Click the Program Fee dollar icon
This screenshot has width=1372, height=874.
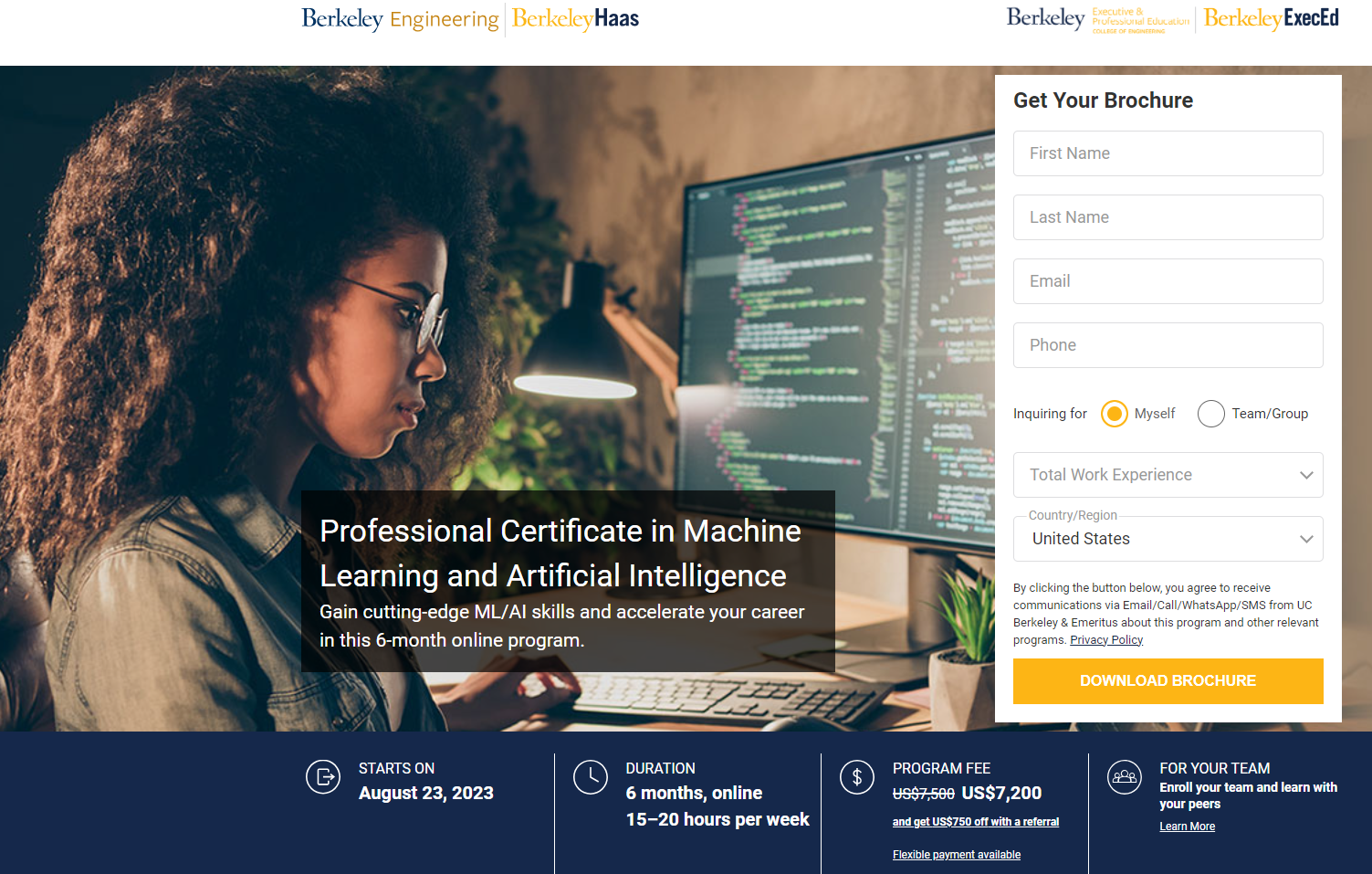(857, 777)
